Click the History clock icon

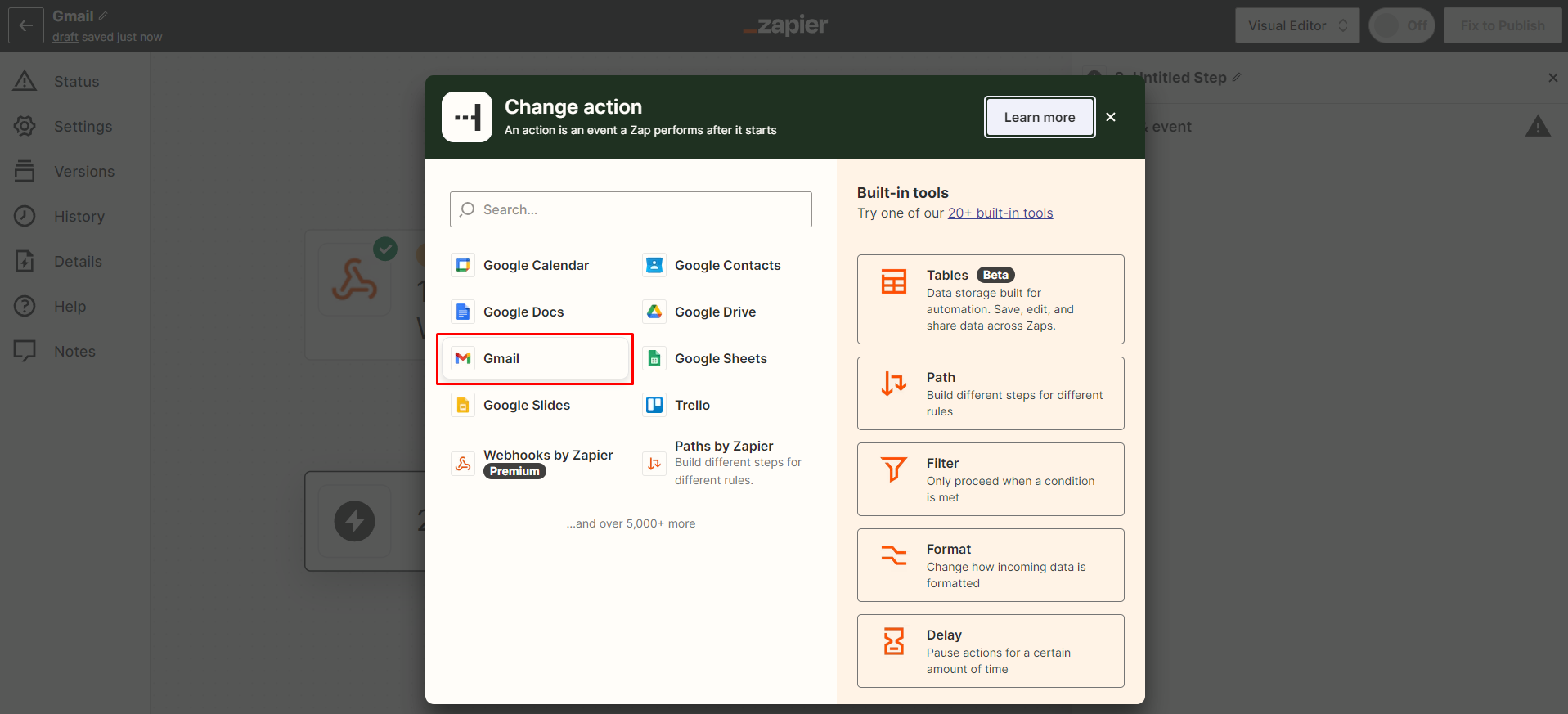click(x=25, y=216)
